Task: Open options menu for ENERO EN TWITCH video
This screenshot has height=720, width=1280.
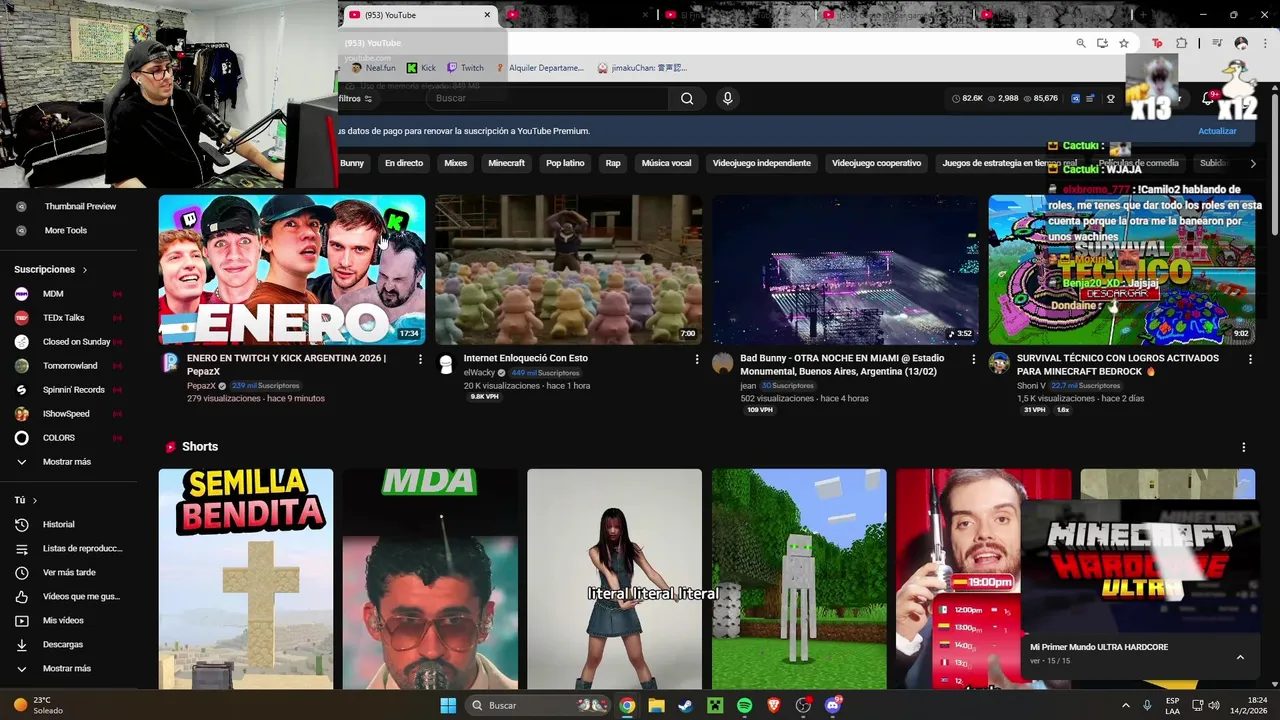Action: (420, 359)
